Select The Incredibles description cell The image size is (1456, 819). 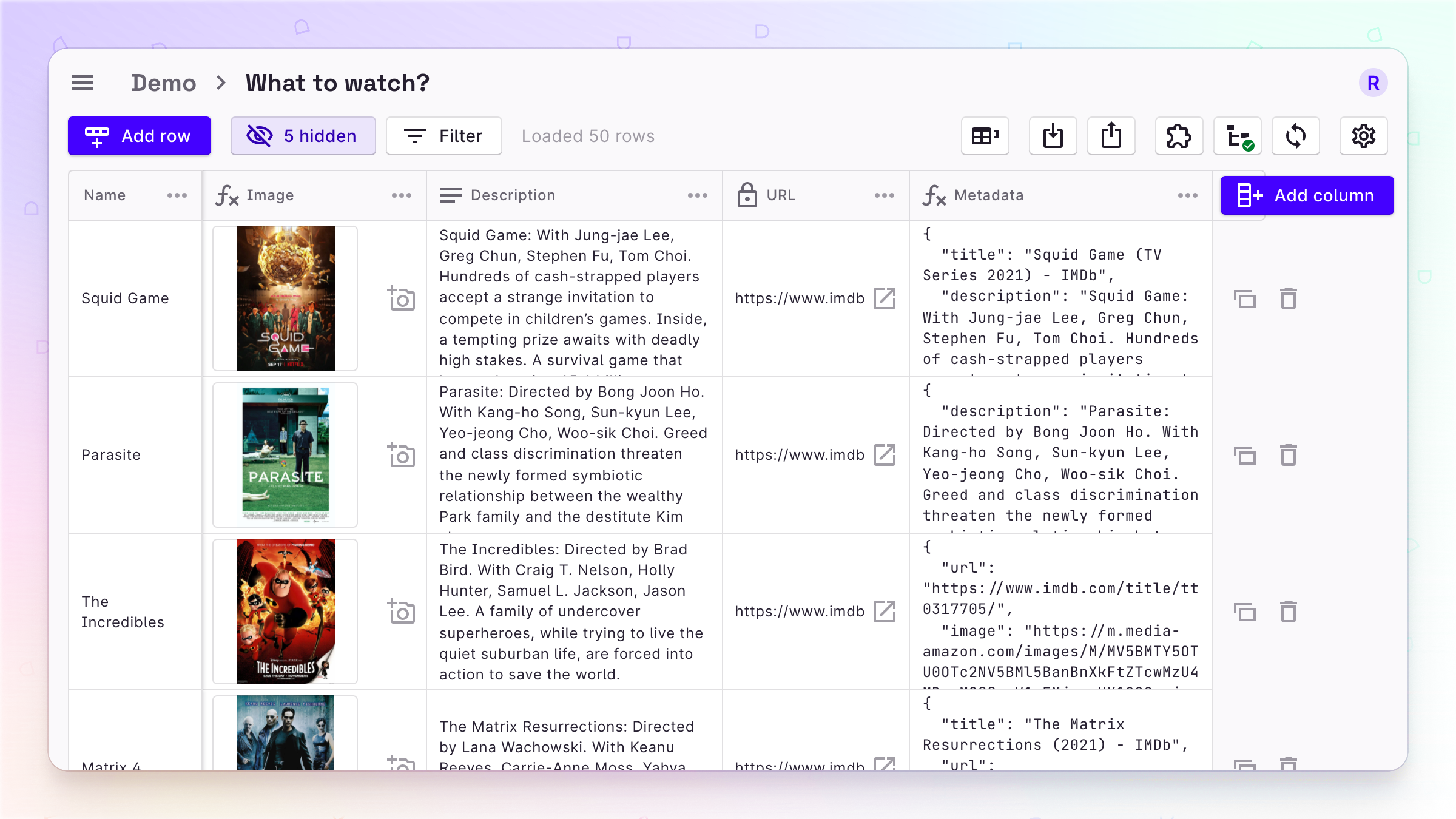[x=574, y=612]
